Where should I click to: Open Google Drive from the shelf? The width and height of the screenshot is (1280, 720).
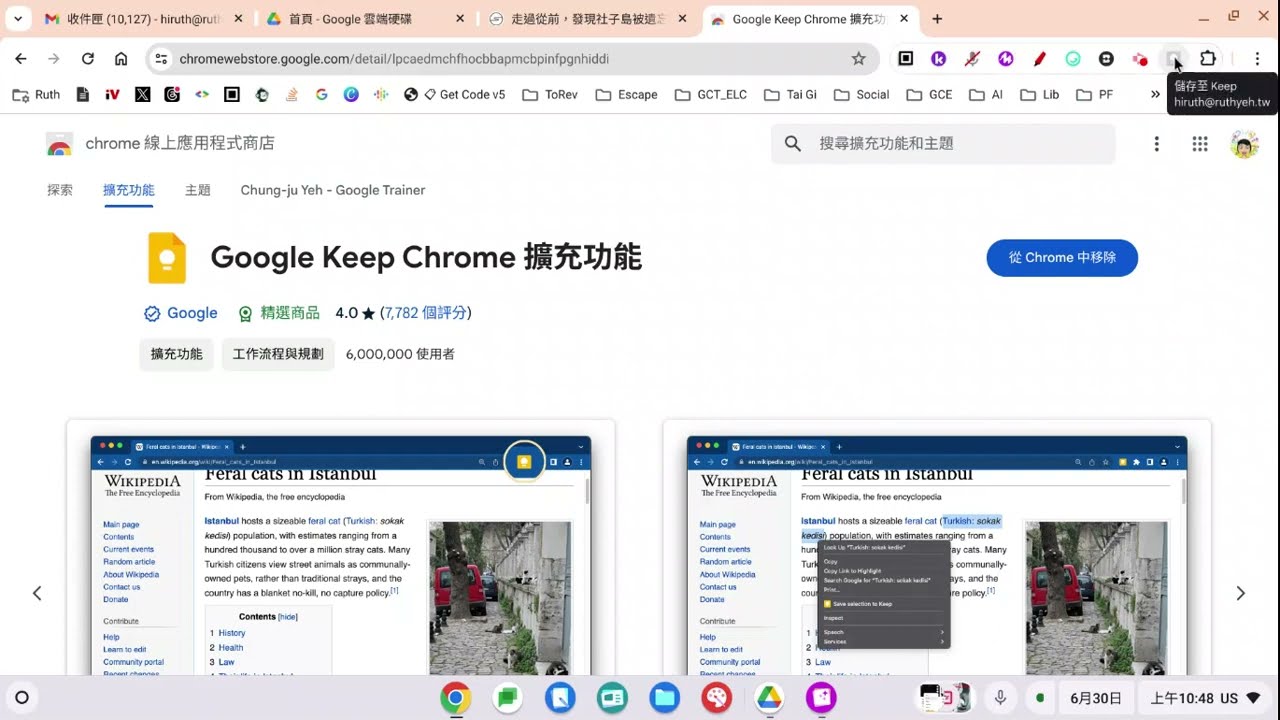pyautogui.click(x=769, y=698)
